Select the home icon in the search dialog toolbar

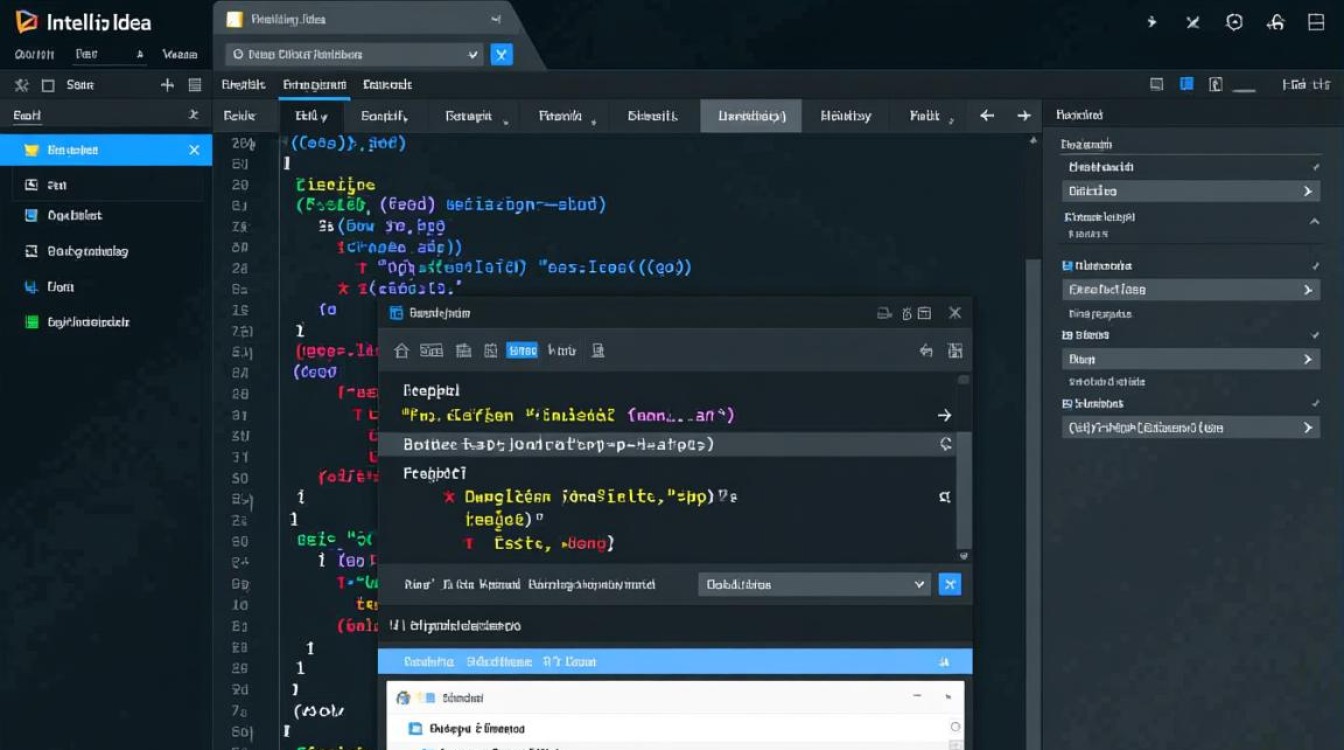point(403,352)
